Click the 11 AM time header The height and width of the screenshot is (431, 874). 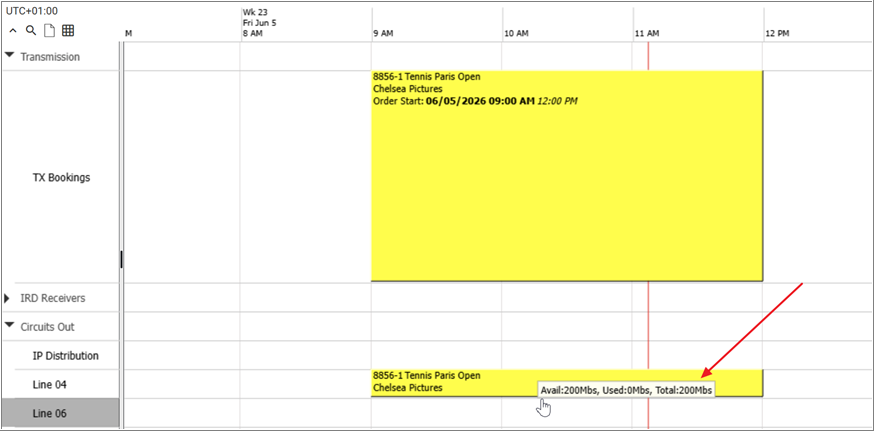click(x=647, y=34)
